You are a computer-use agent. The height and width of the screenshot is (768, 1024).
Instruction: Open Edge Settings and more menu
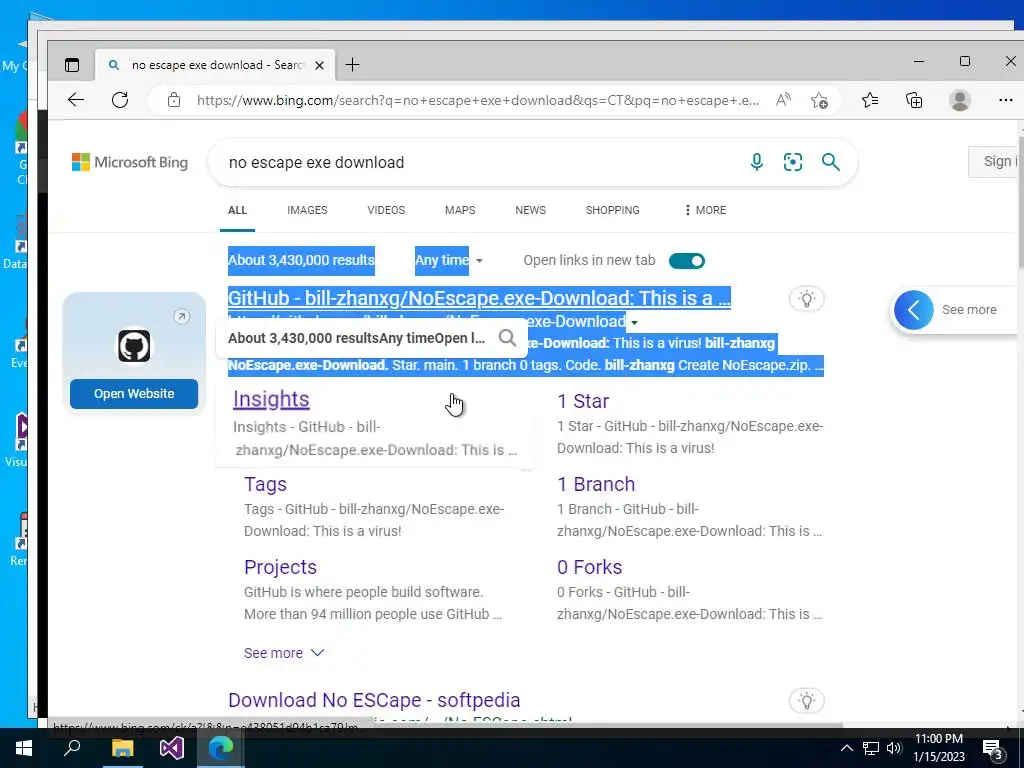(x=1006, y=100)
